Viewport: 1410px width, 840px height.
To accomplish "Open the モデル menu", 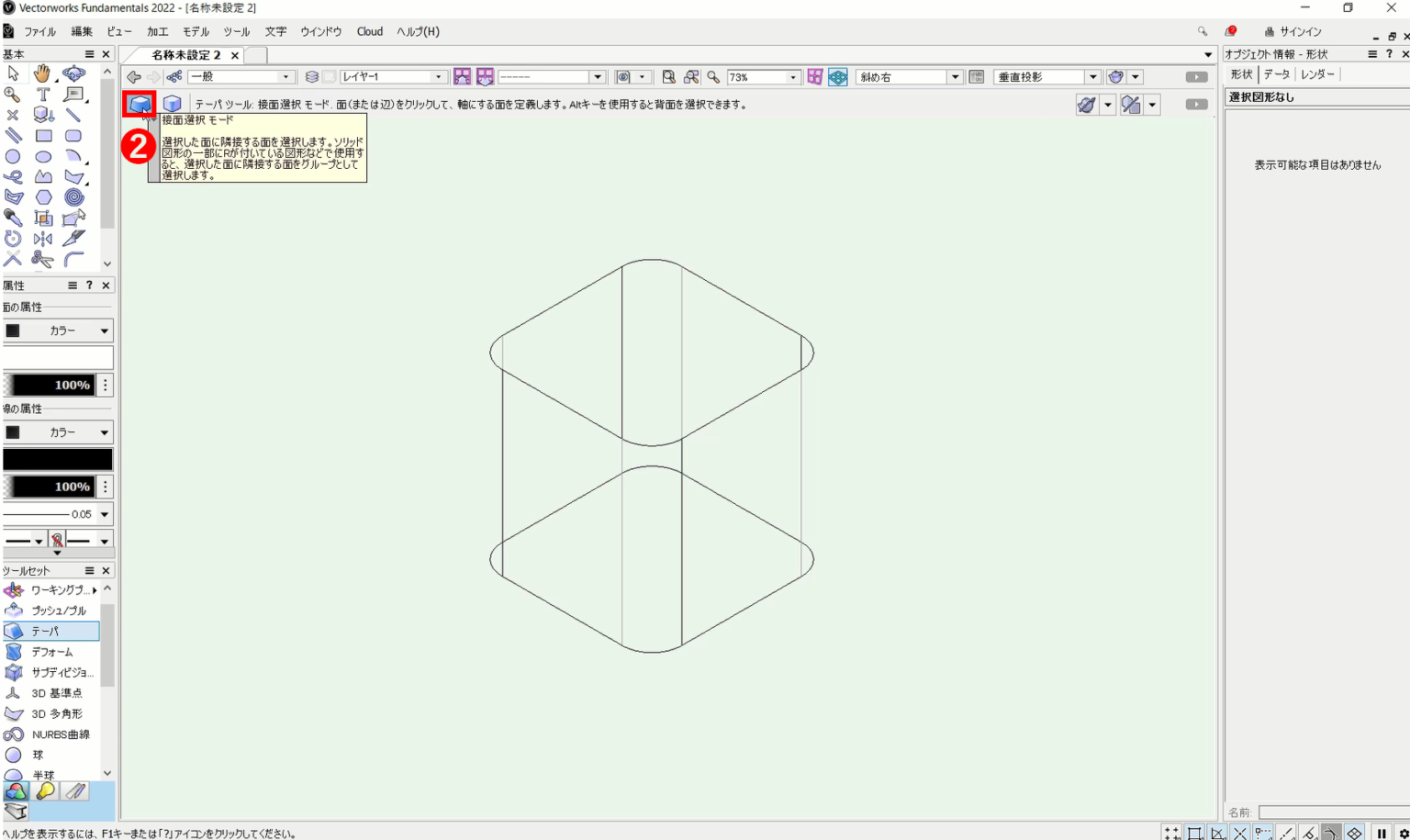I will (x=196, y=31).
